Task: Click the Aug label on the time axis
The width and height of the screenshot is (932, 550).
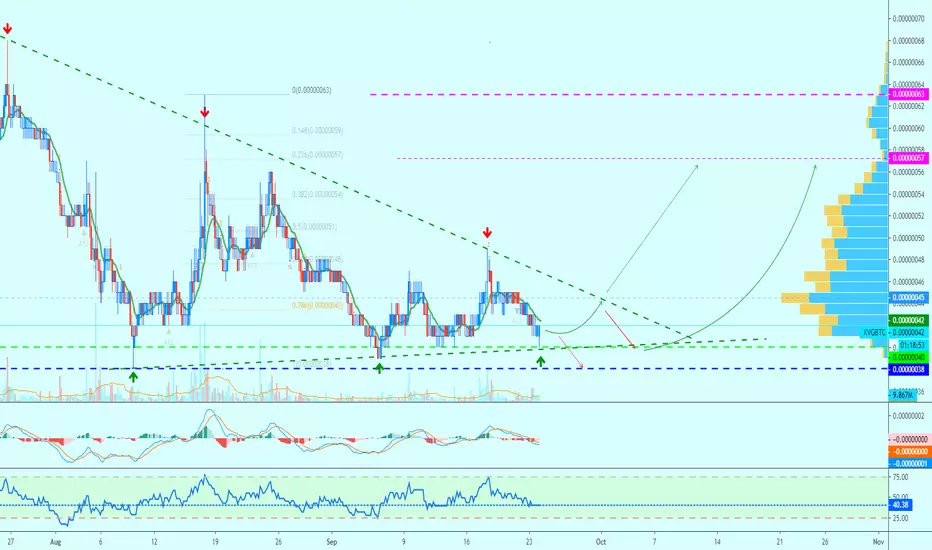Action: pyautogui.click(x=56, y=542)
